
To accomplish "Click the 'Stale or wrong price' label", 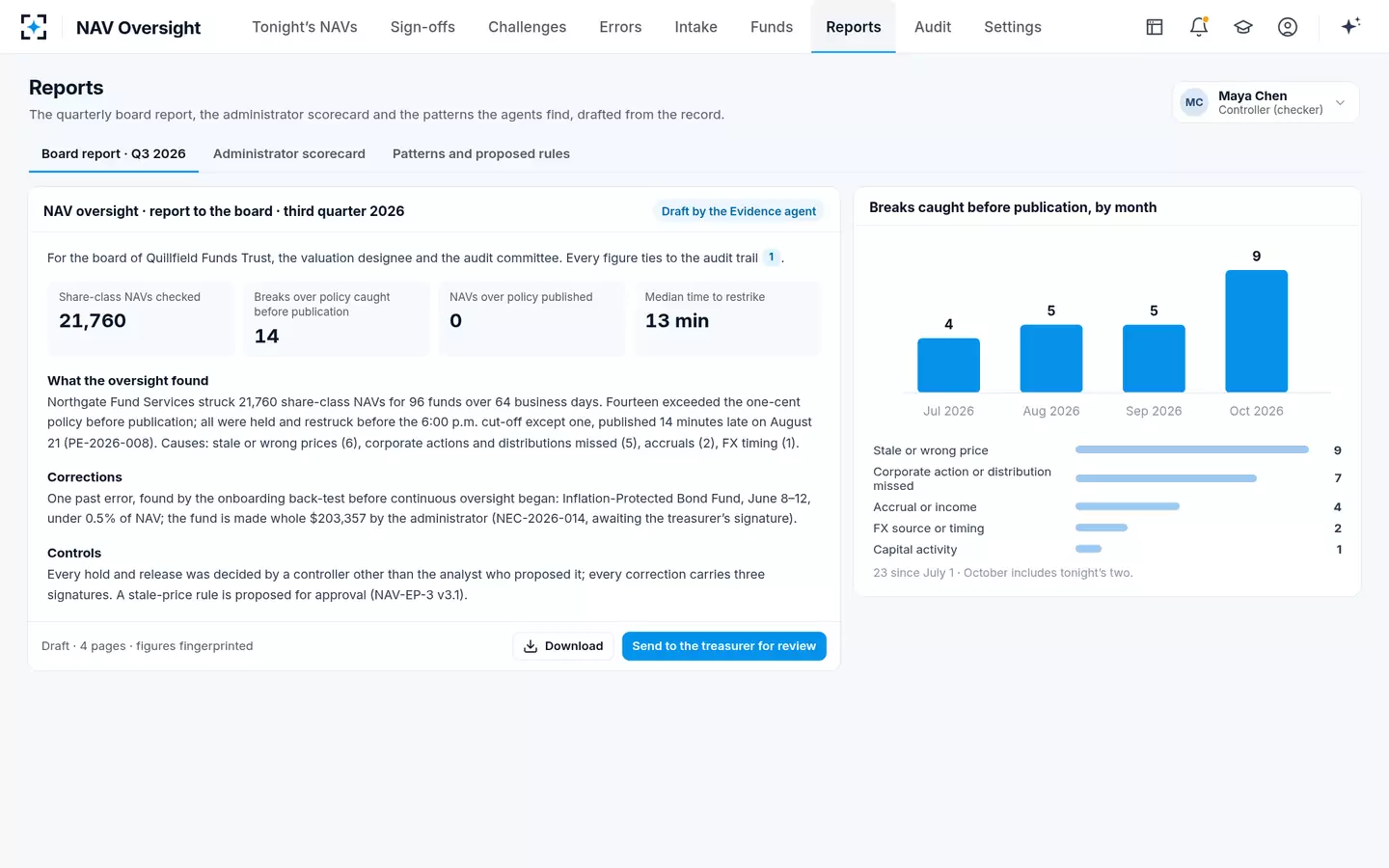I will point(931,450).
